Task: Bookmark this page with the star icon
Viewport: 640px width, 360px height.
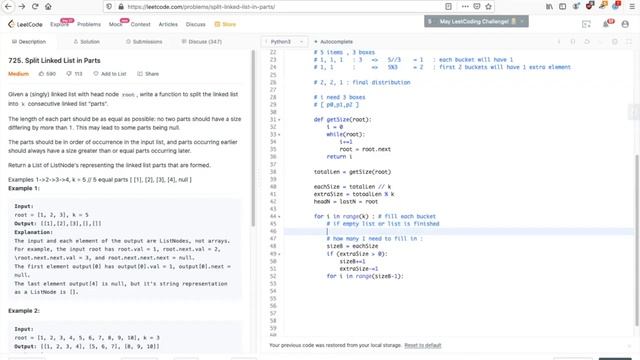Action: tap(488, 7)
